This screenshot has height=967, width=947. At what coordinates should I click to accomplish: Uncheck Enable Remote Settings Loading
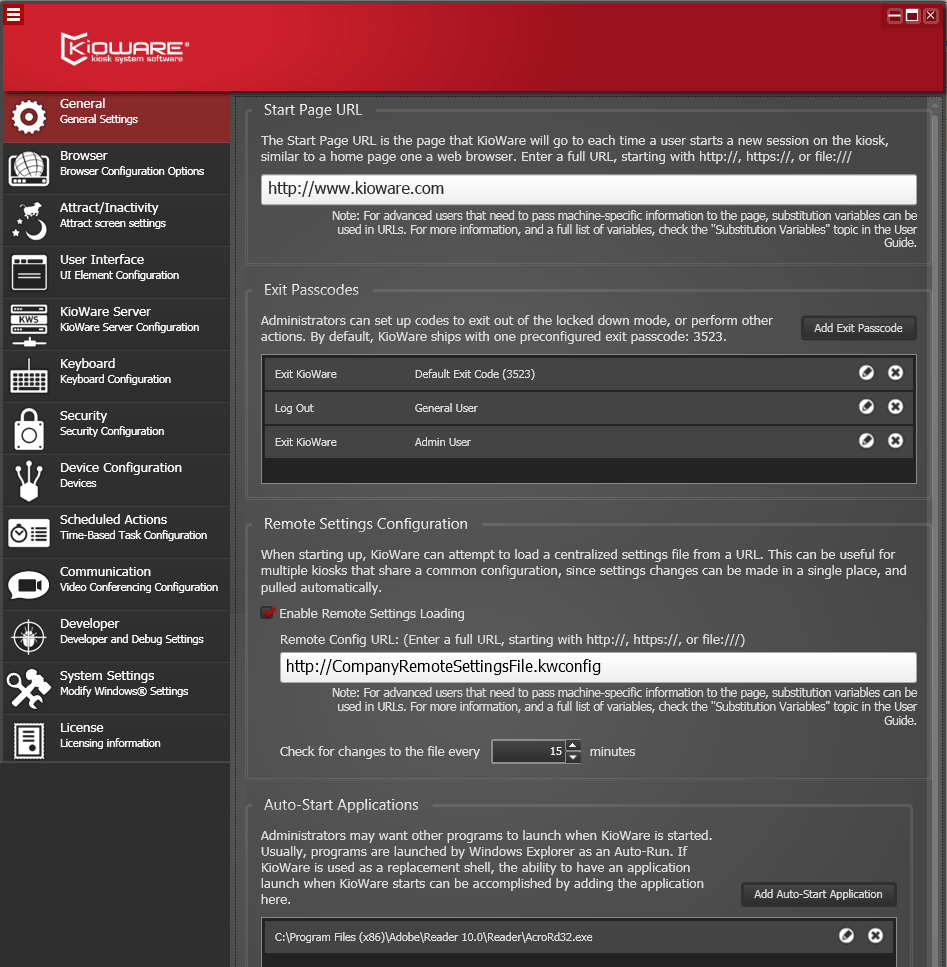267,612
